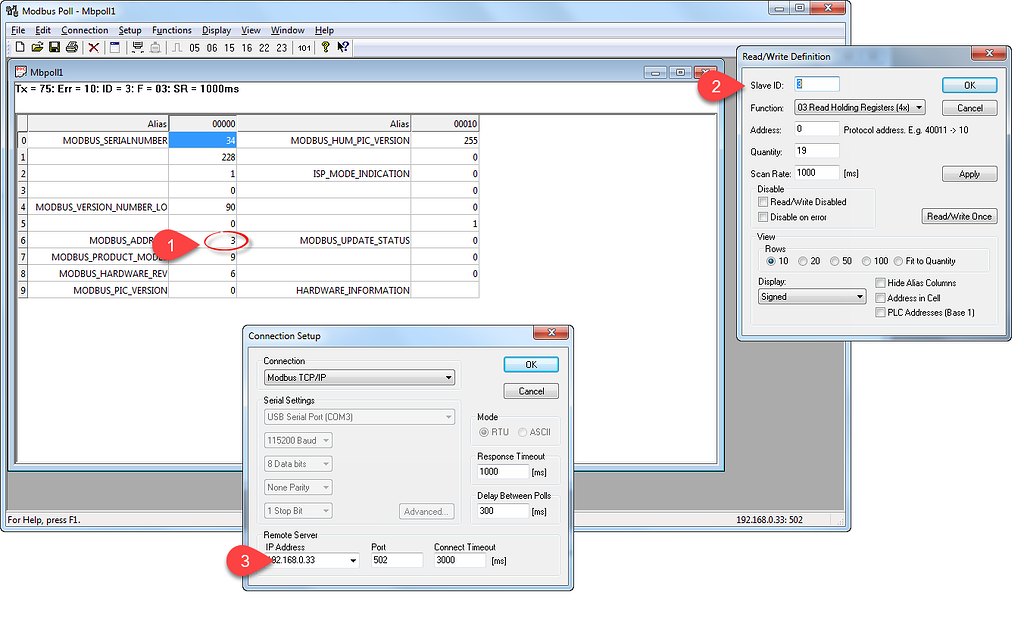Viewport: 1024px width, 623px height.
Task: Click the 05 Write Single Coil toolbar icon
Action: [x=194, y=47]
